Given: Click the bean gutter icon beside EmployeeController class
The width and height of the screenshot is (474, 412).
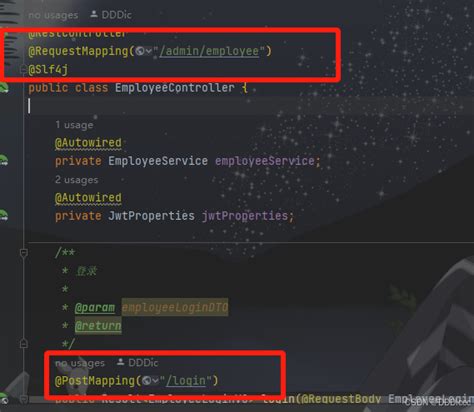Looking at the screenshot, I should [3, 88].
